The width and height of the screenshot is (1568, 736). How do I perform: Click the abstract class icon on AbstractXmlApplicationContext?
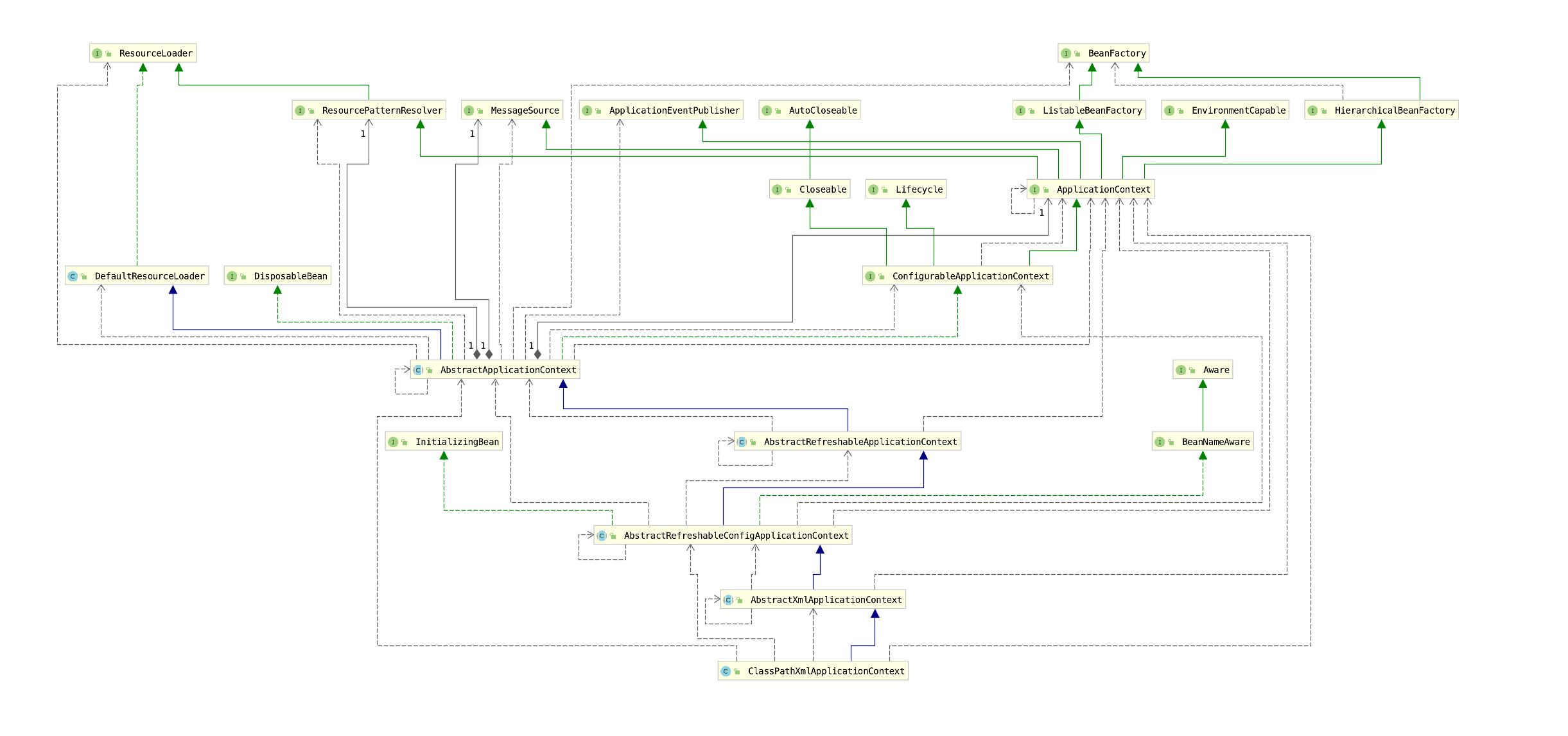click(x=728, y=600)
